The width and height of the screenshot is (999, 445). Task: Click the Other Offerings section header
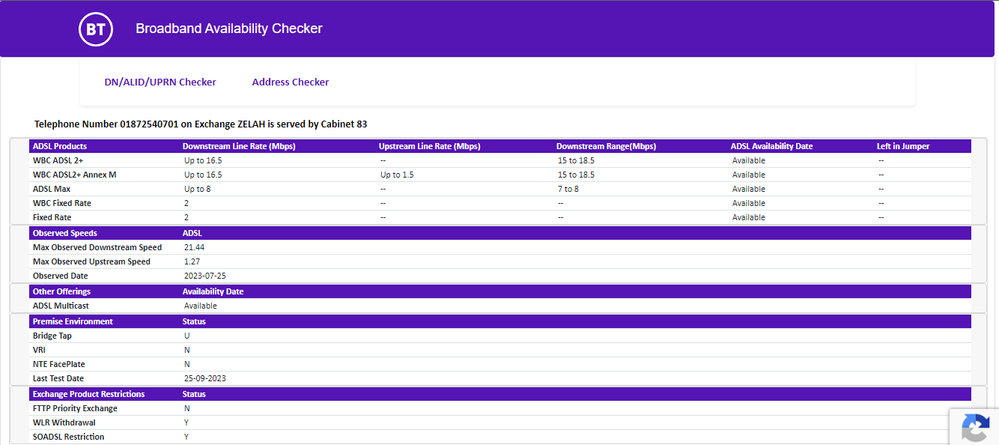point(62,292)
